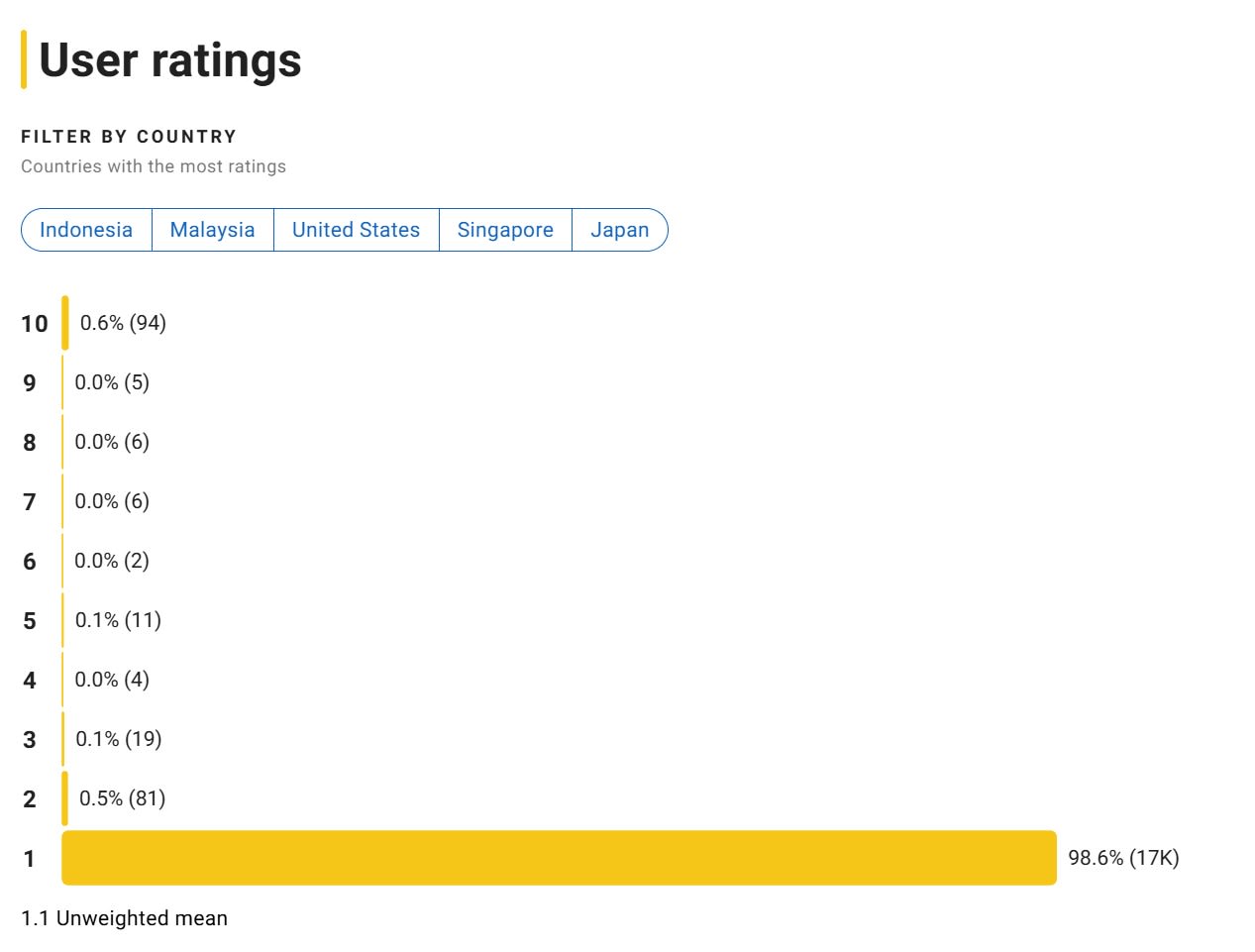The image size is (1255, 952).
Task: Select the Malaysia country filter
Action: click(212, 230)
